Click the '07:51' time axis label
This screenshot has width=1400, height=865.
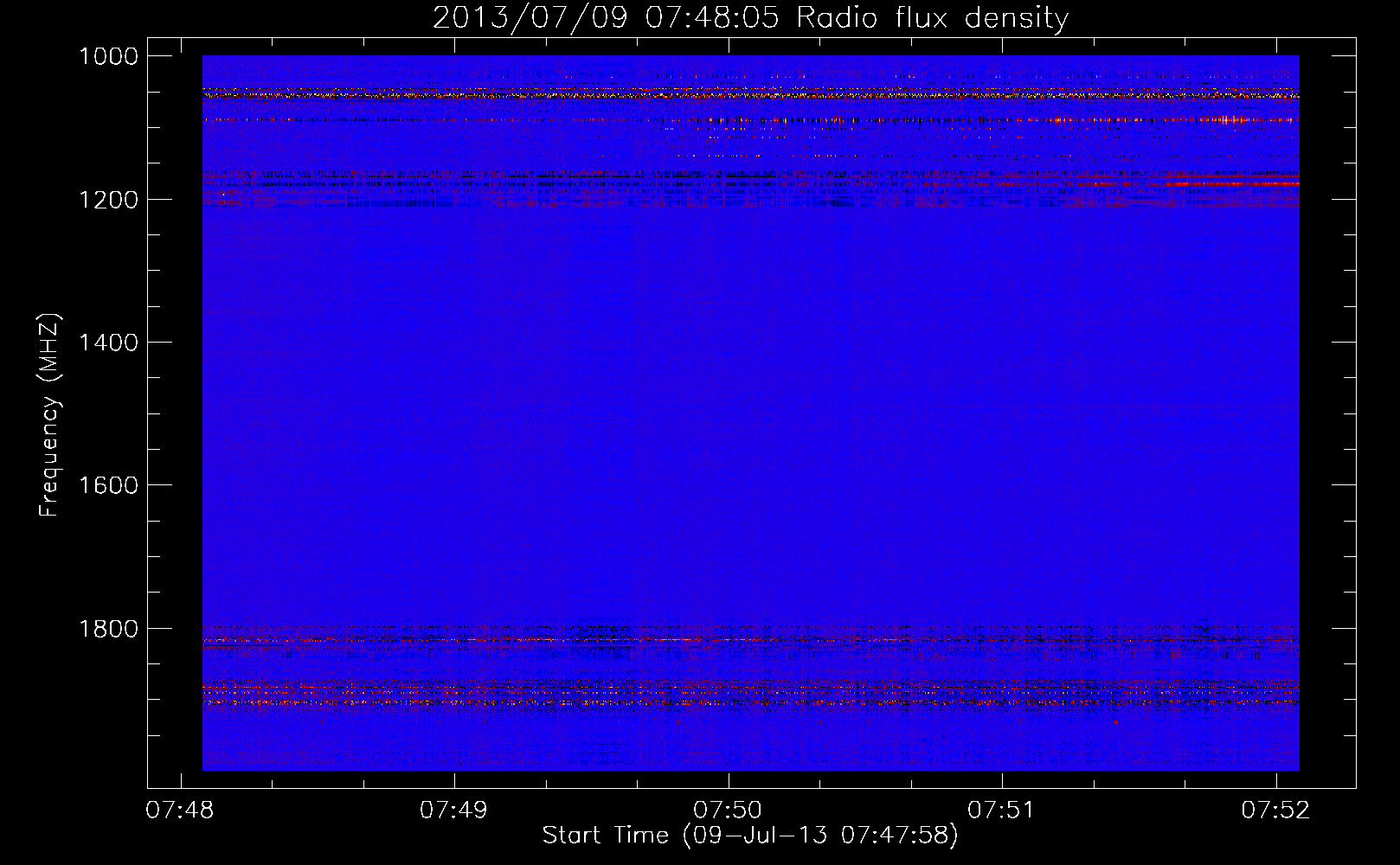(x=1001, y=810)
